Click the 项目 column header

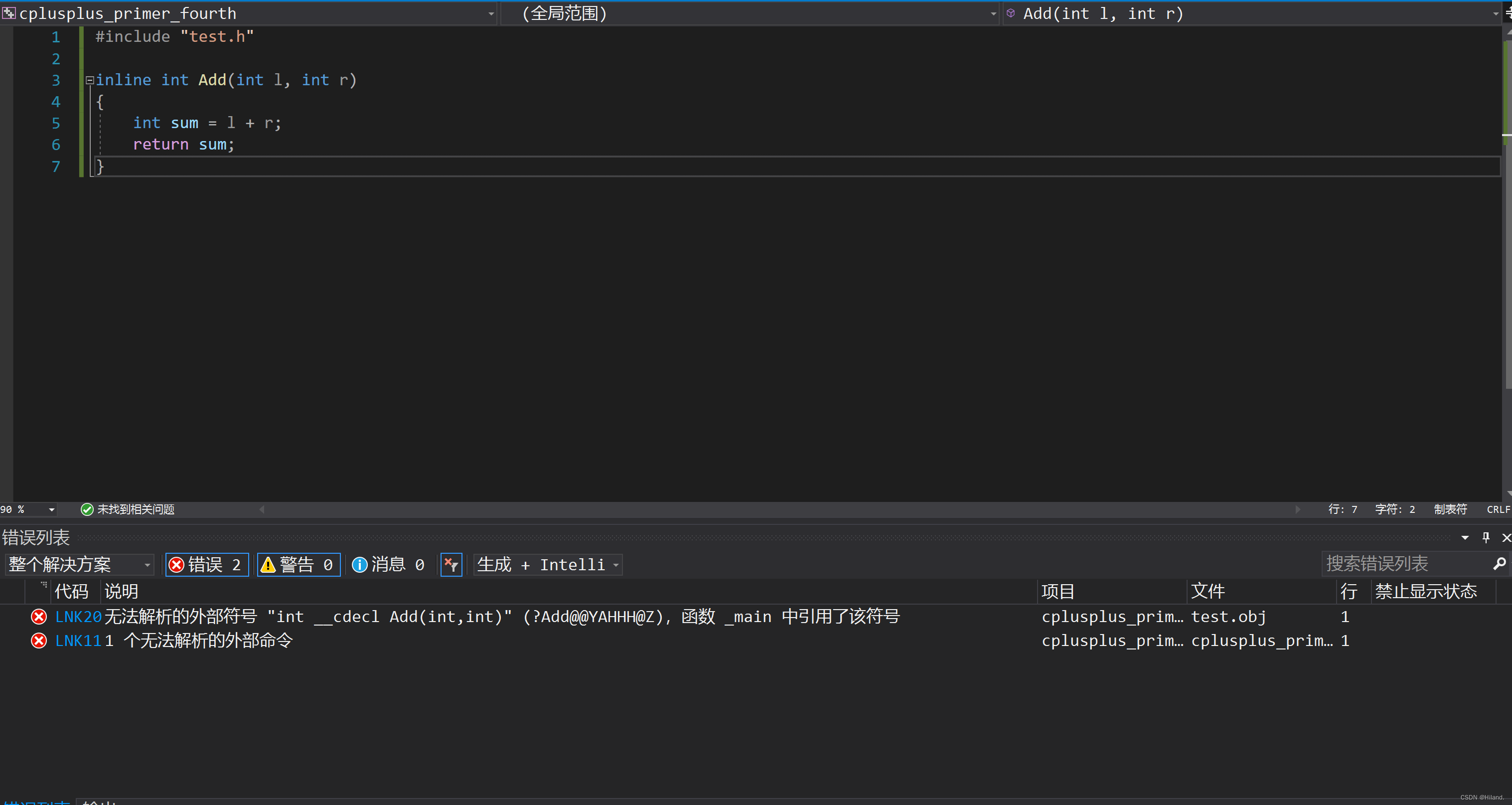(x=1058, y=591)
